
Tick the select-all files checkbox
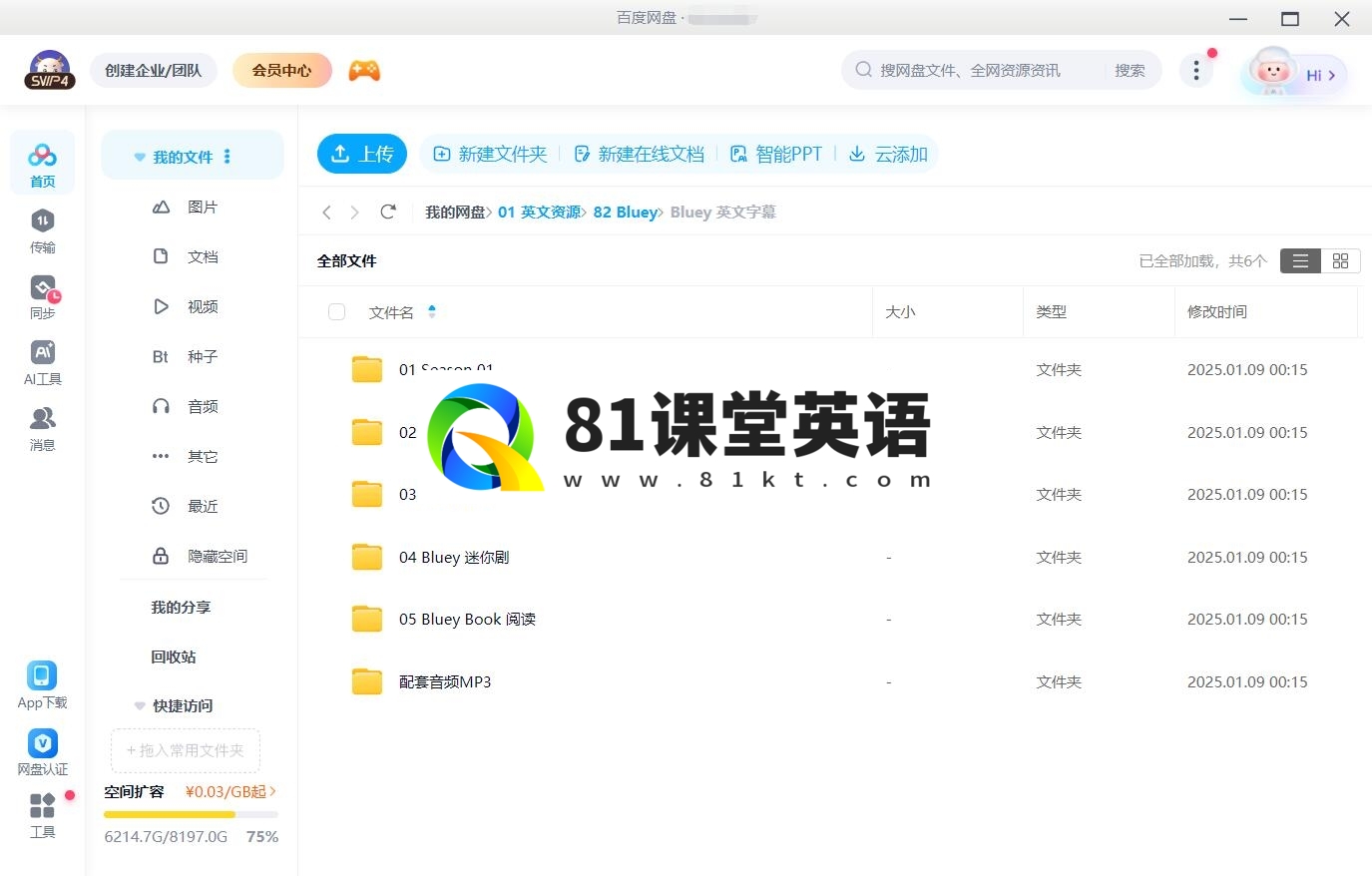point(336,312)
